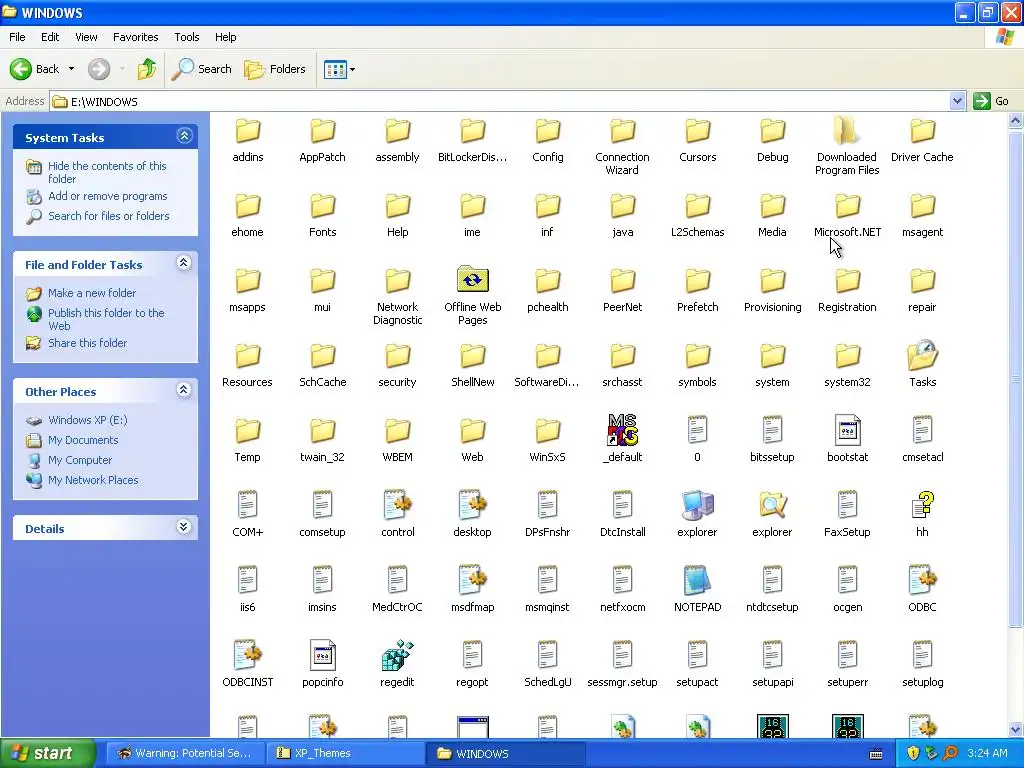Expand the Details panel
Image resolution: width=1024 pixels, height=768 pixels.
point(184,527)
